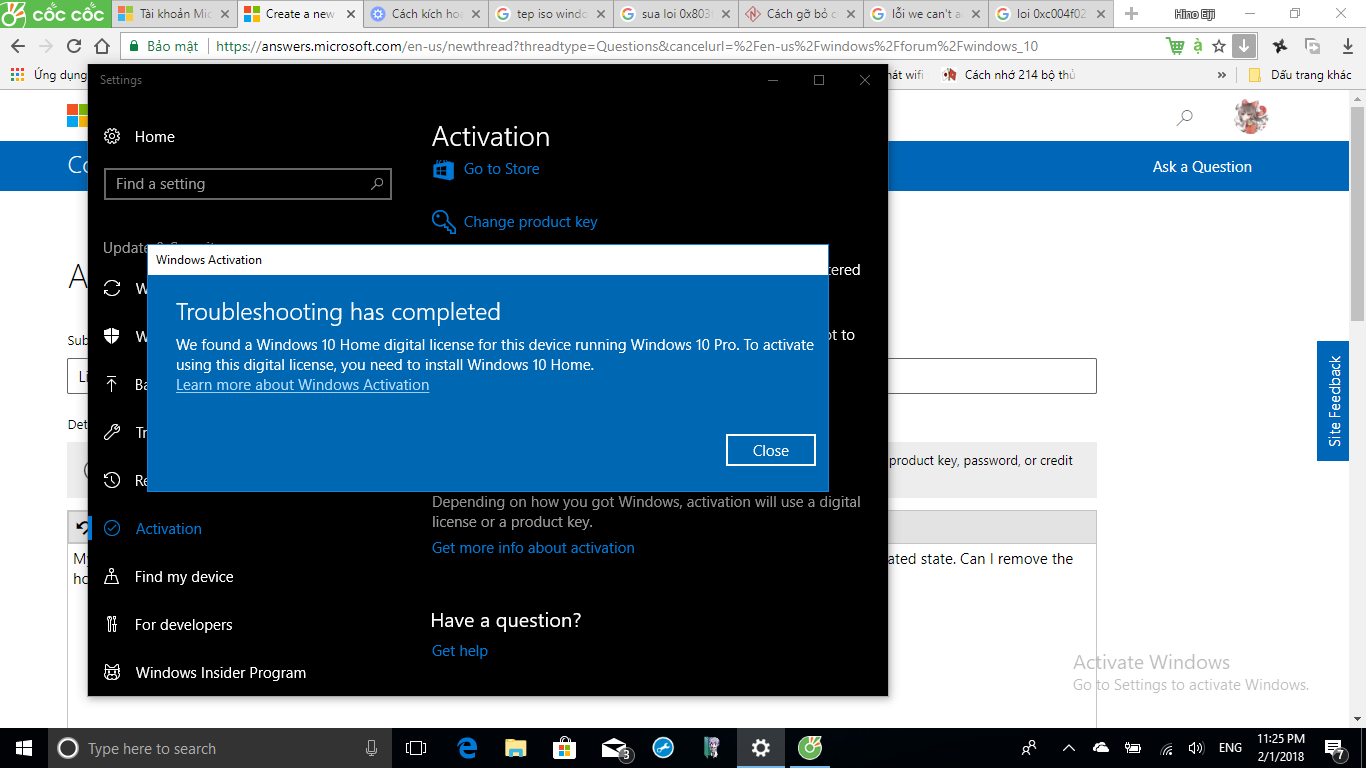This screenshot has width=1366, height=768.
Task: Open the Cốc Cốc taskbar icon
Action: [809, 748]
